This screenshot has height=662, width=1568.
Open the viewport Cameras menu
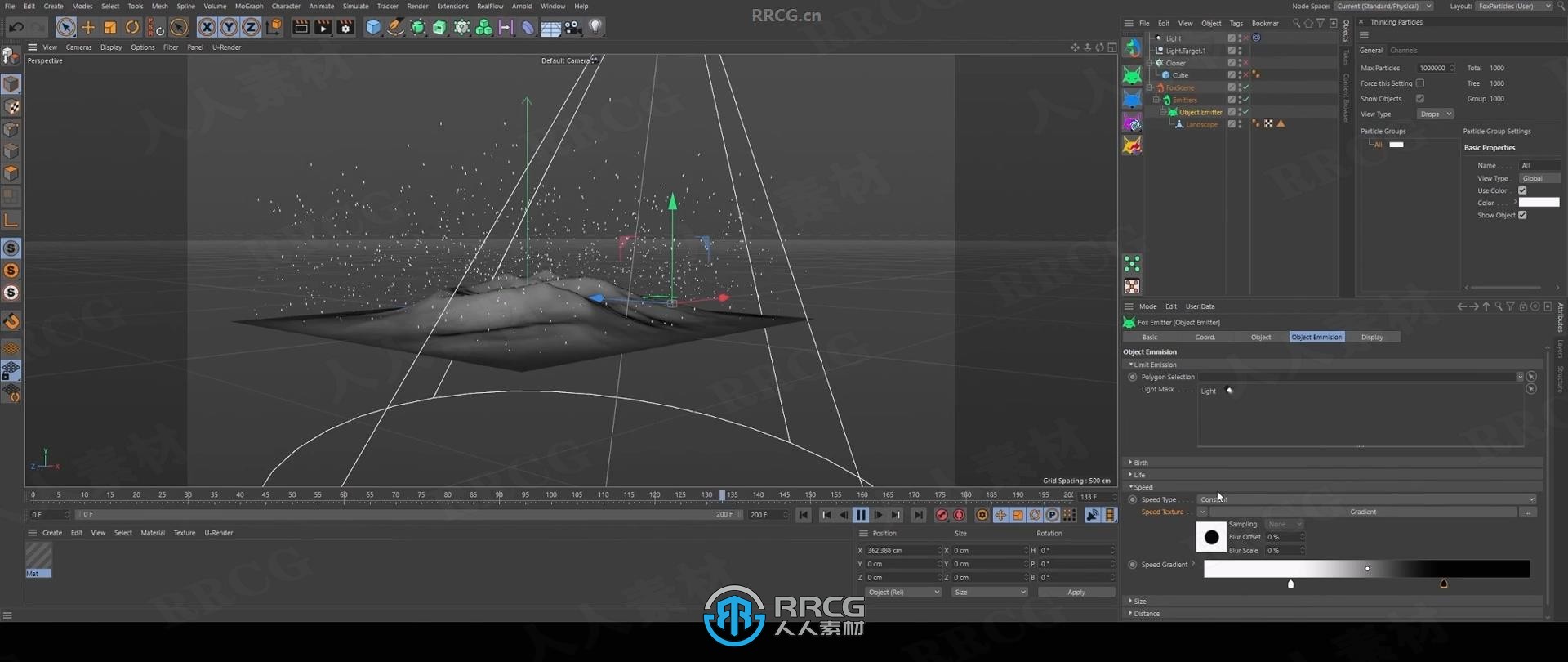pos(78,47)
